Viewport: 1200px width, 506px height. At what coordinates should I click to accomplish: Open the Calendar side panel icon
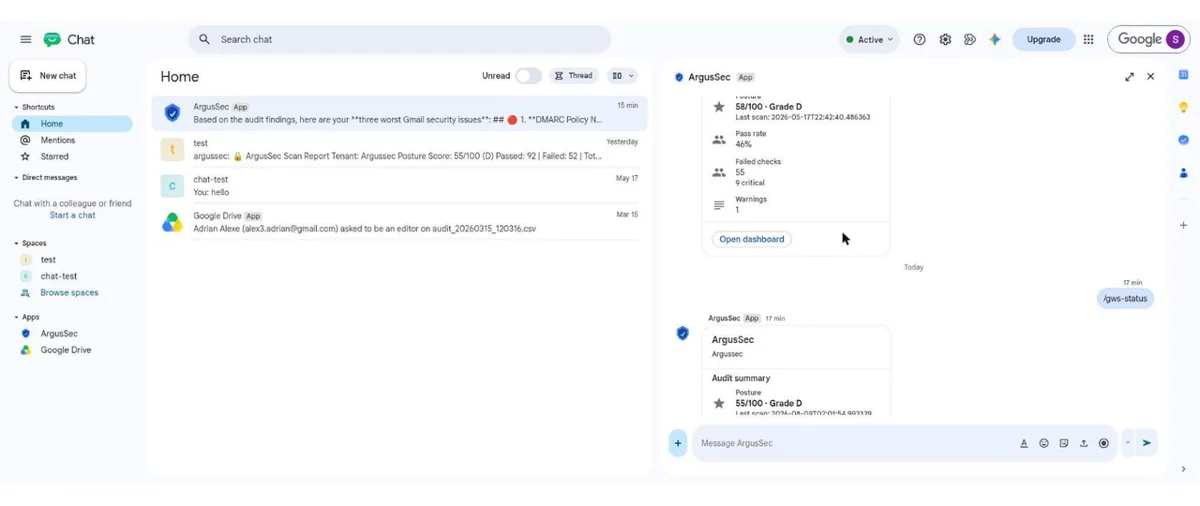coord(1183,75)
